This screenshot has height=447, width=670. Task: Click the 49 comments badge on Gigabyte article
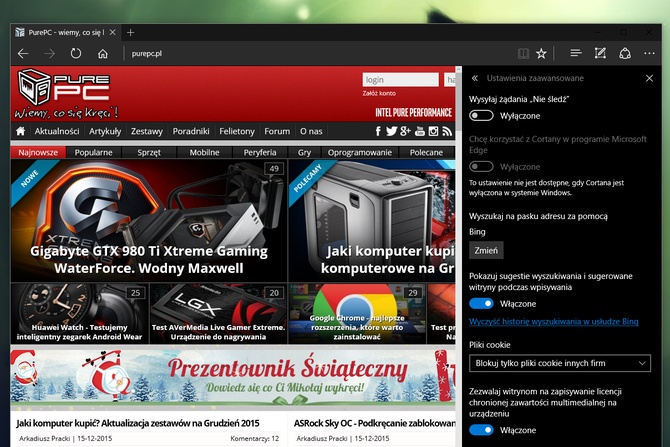(274, 168)
